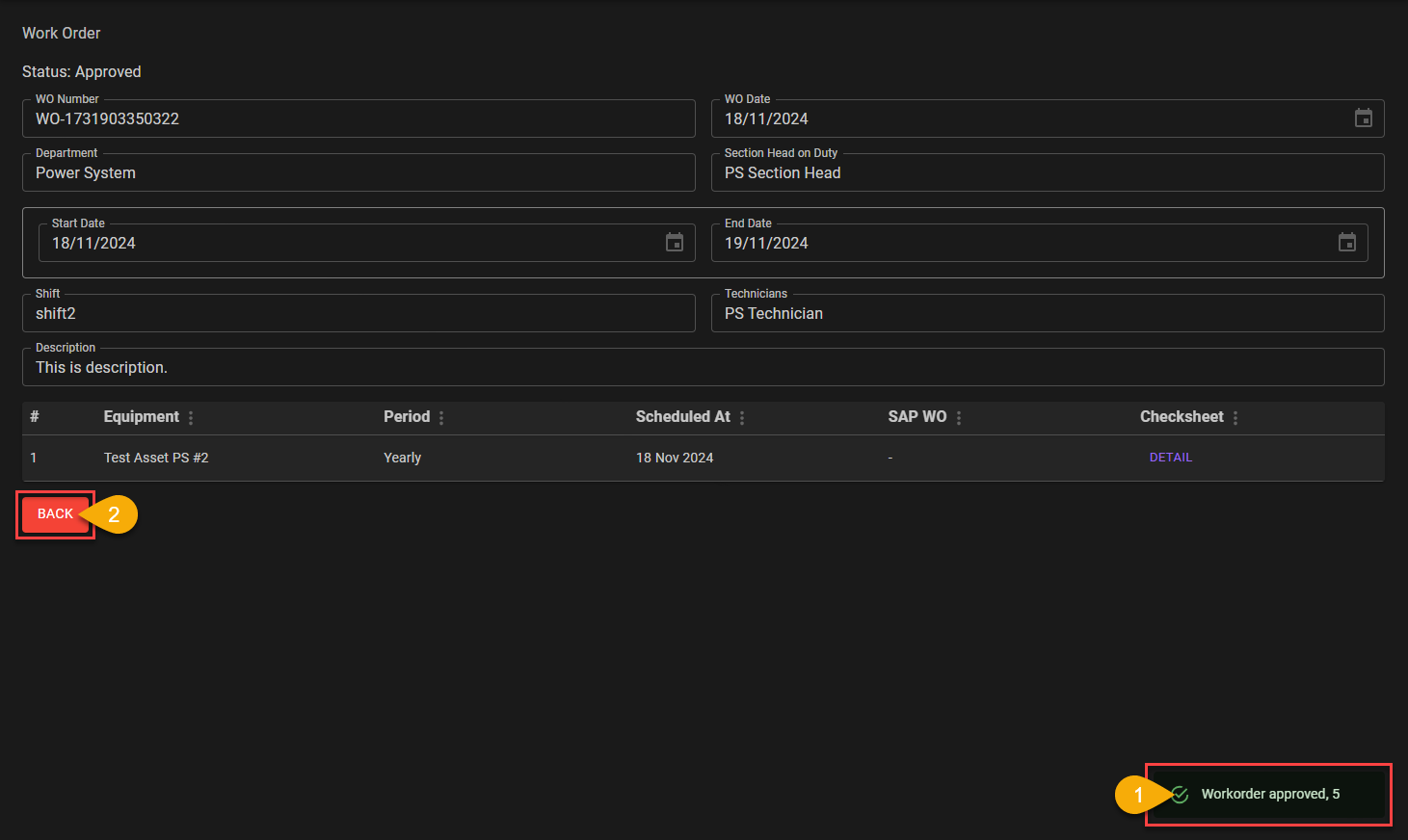Click into the Description text field
Screen dimensions: 1408x840
coord(703,368)
